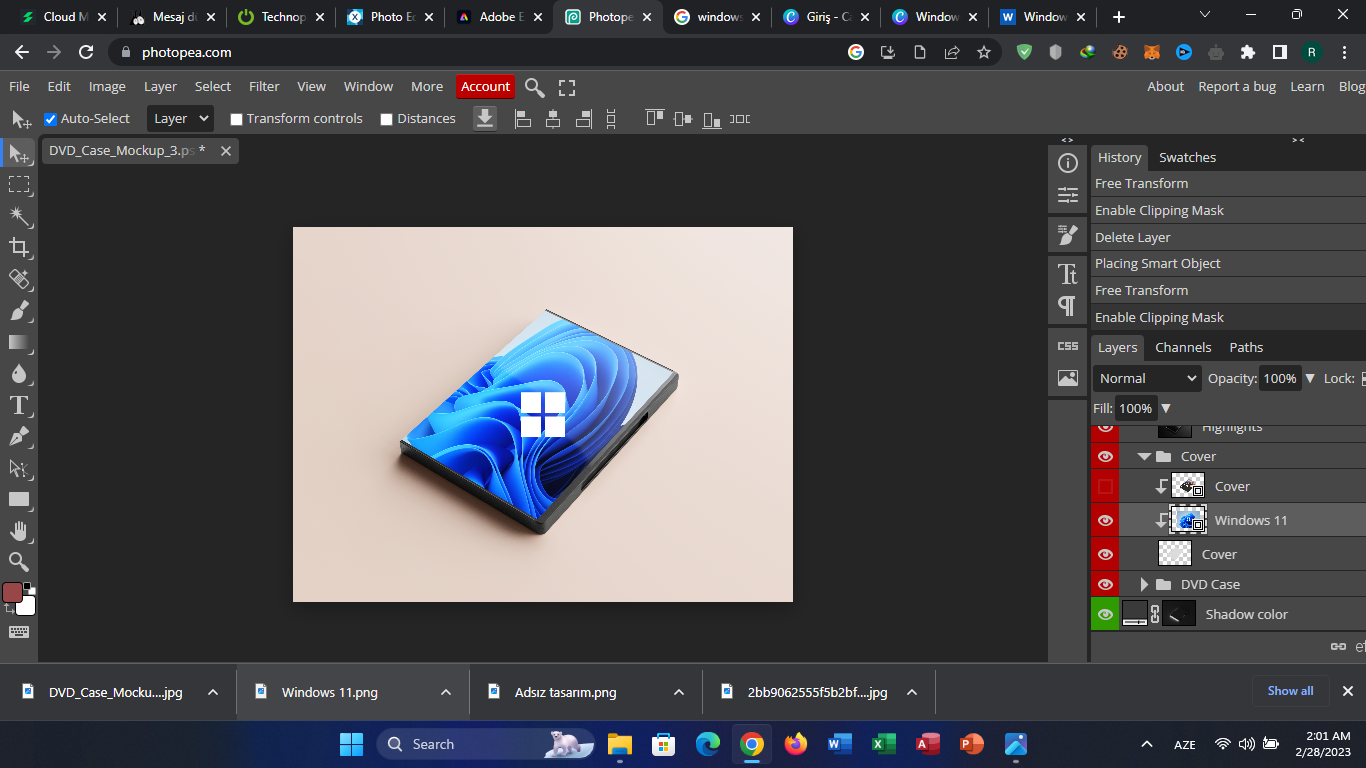Open the Opacity slider dropdown arrow
This screenshot has width=1366, height=768.
tap(1310, 379)
